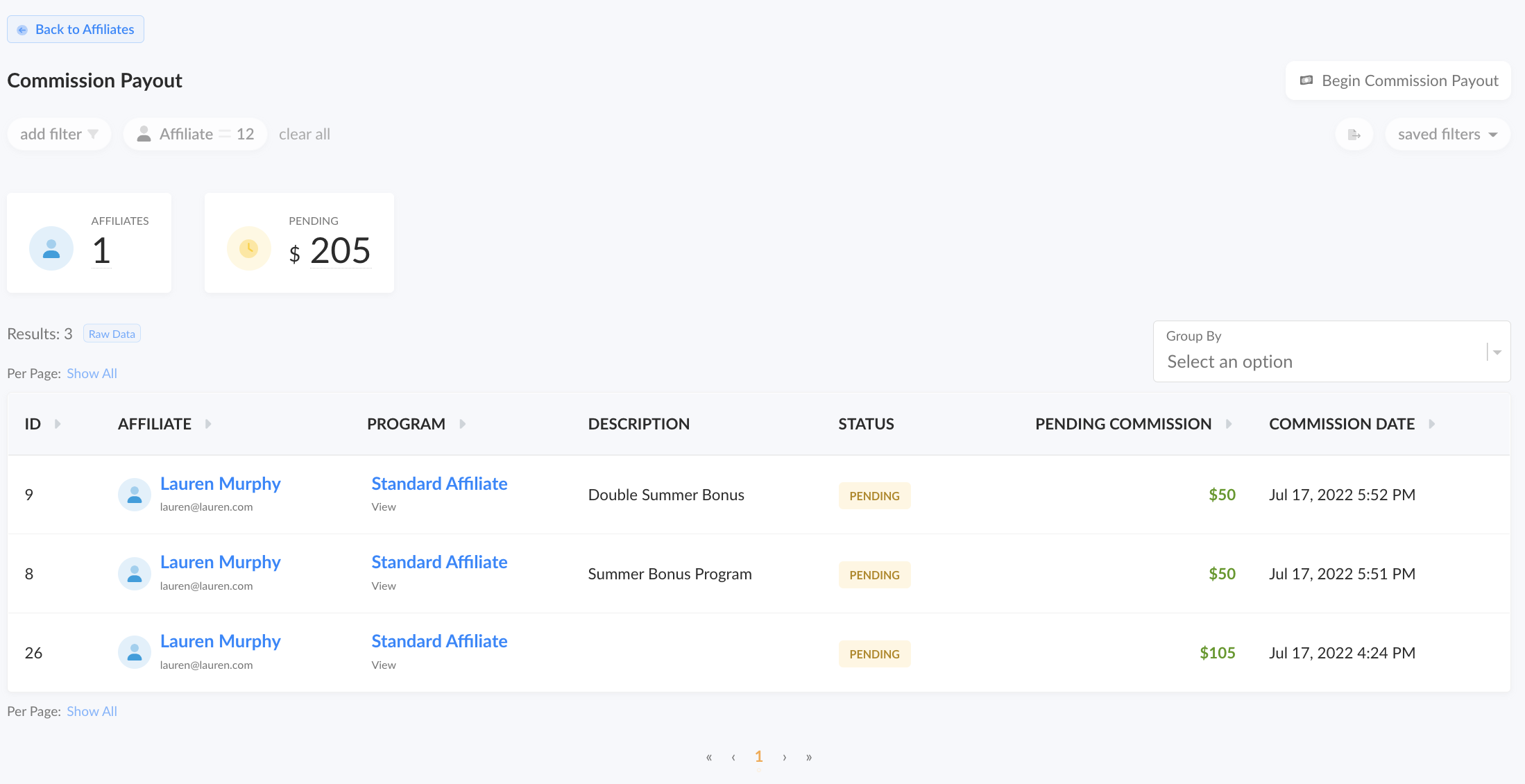Image resolution: width=1525 pixels, height=784 pixels.
Task: Open Standard Affiliate program in row 8
Action: coord(439,562)
